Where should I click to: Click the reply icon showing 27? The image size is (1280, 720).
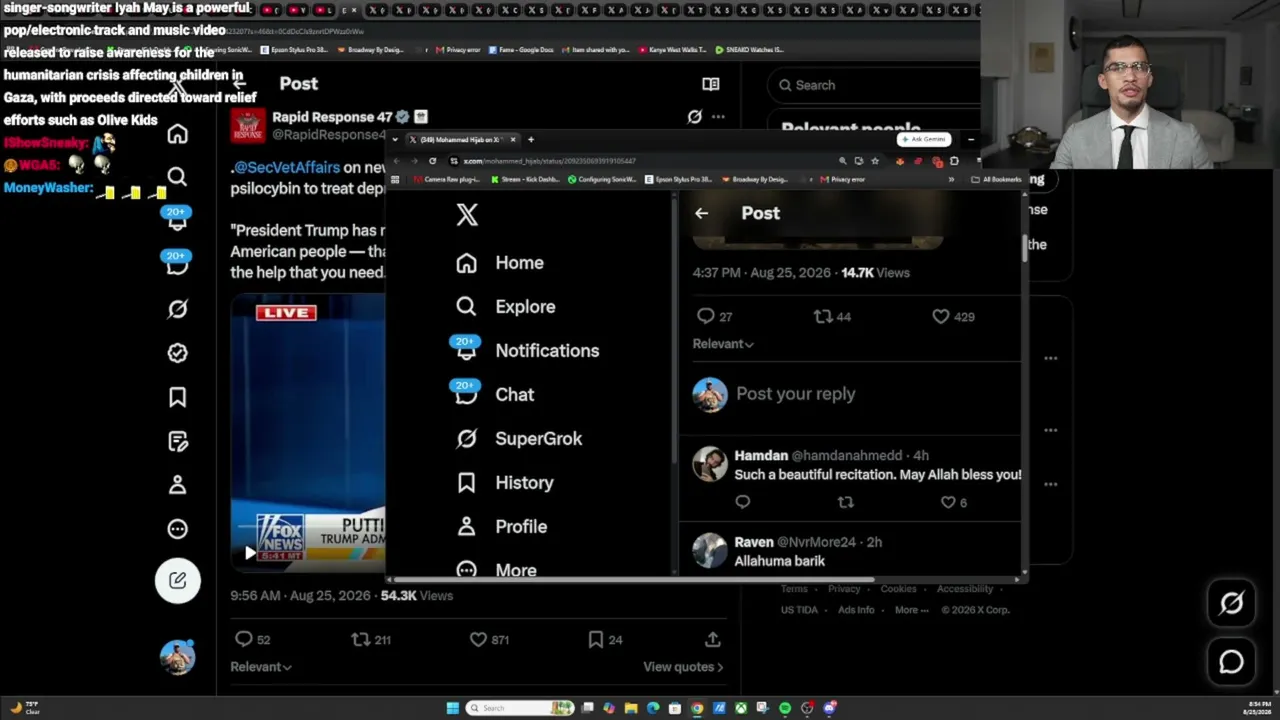[706, 316]
